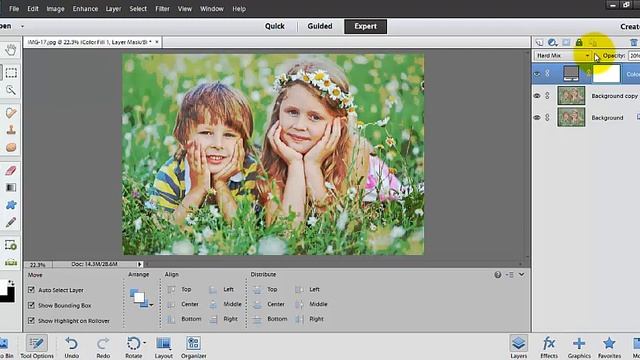Show the Effects panel
The height and width of the screenshot is (360, 640).
pos(549,347)
